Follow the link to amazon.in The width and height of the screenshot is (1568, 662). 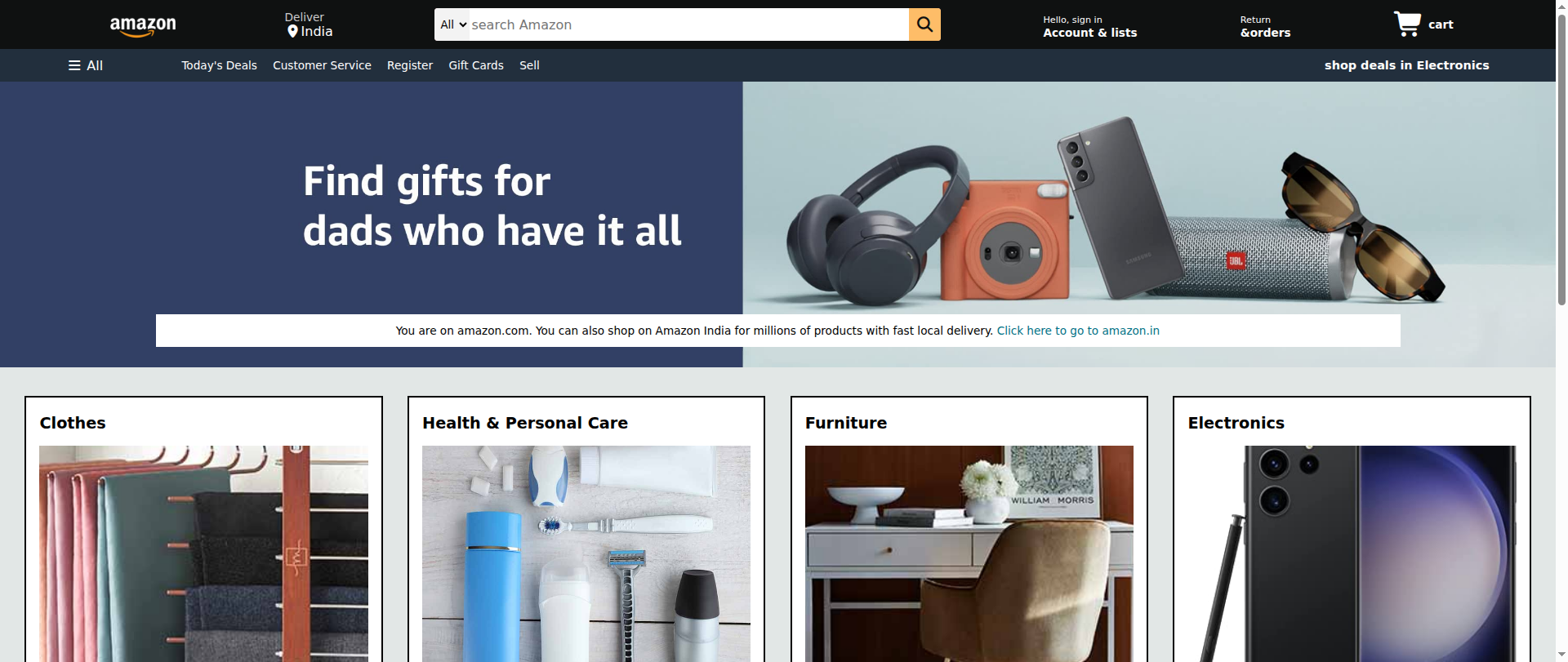click(1078, 331)
